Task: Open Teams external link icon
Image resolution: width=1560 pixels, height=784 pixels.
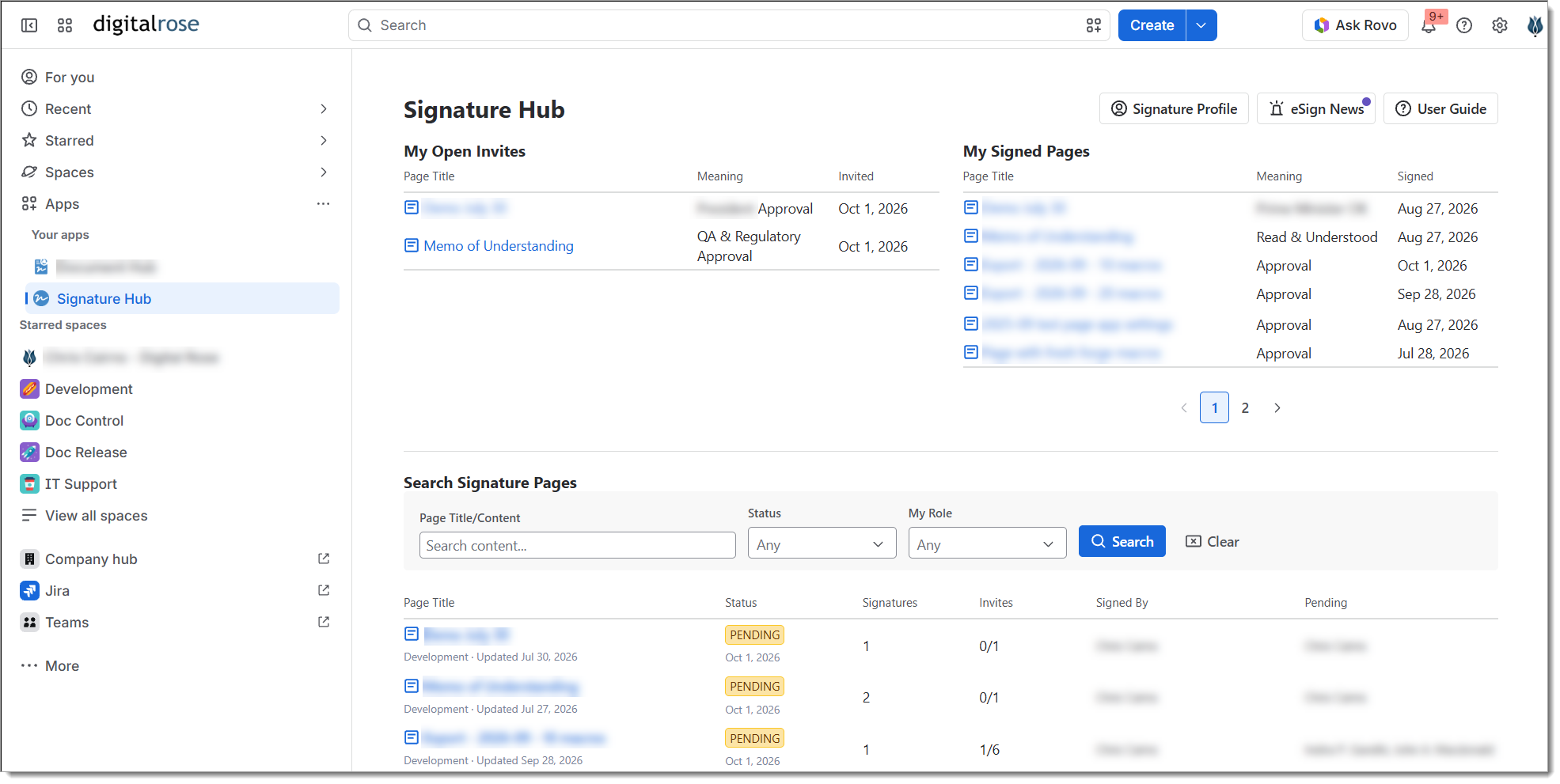Action: click(324, 622)
